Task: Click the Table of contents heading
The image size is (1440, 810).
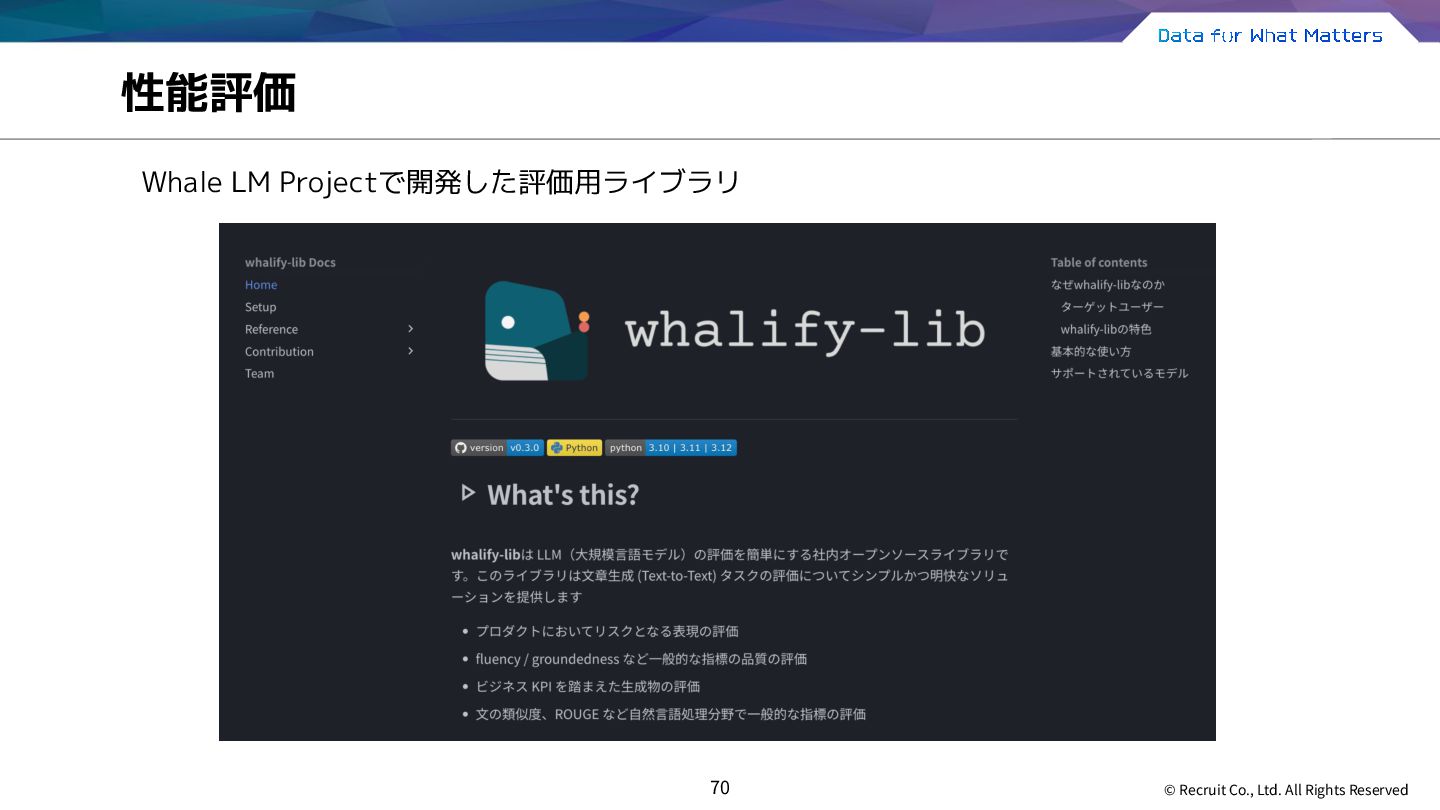Action: [x=1099, y=262]
